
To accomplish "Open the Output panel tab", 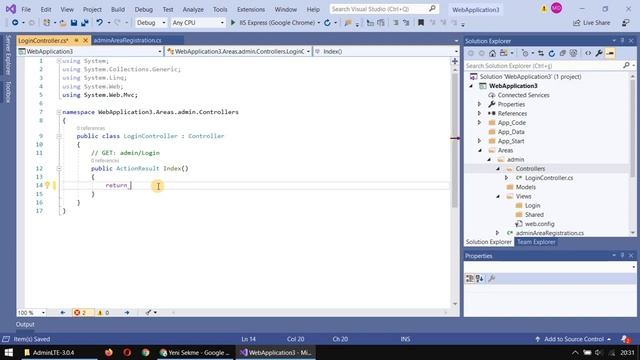I will coord(25,324).
